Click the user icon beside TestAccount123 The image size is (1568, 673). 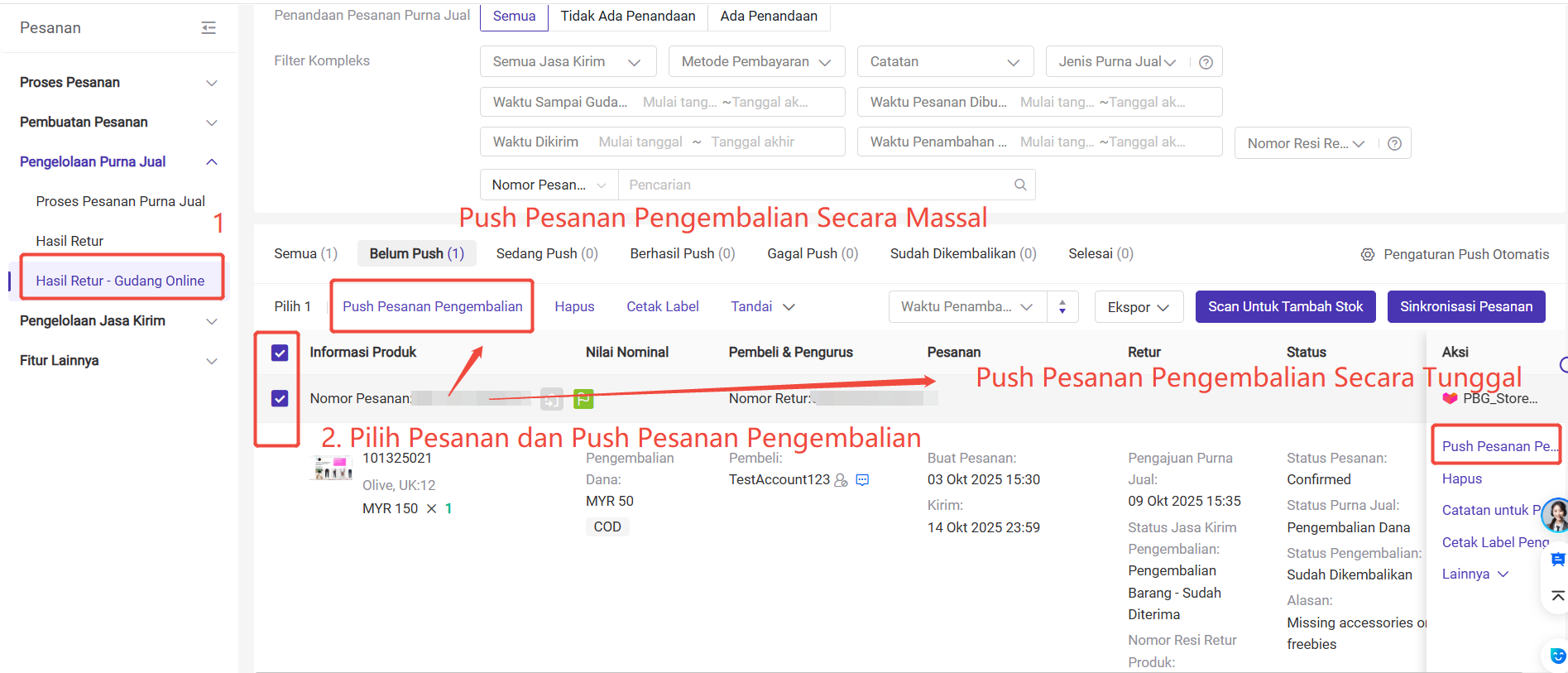pos(842,480)
